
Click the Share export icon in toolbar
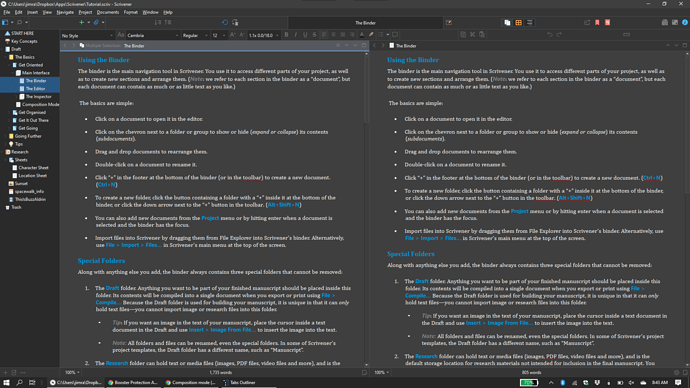(587, 22)
